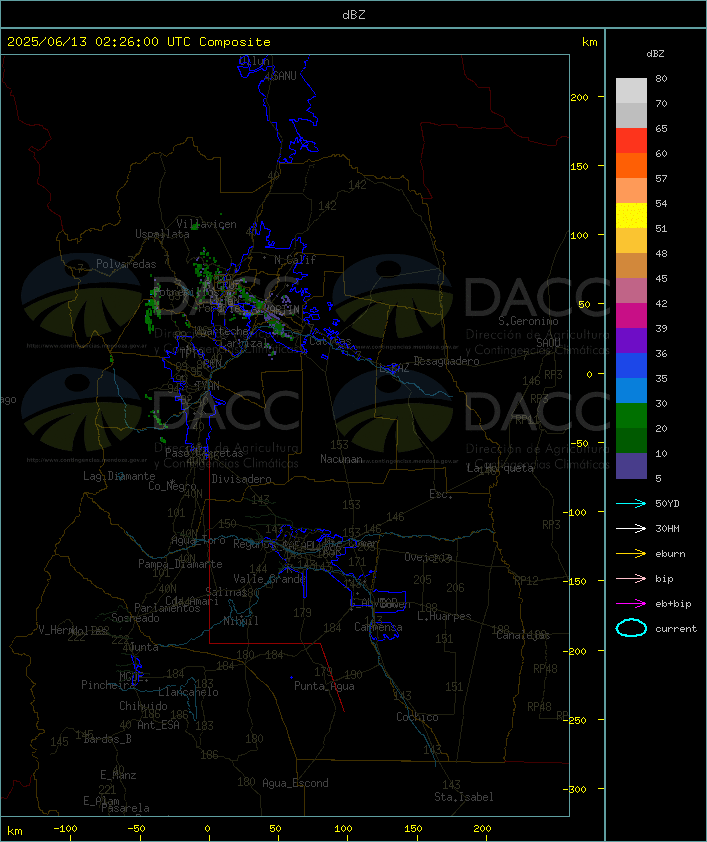Click the Ant_ESA map label
The image size is (707, 842).
158,725
